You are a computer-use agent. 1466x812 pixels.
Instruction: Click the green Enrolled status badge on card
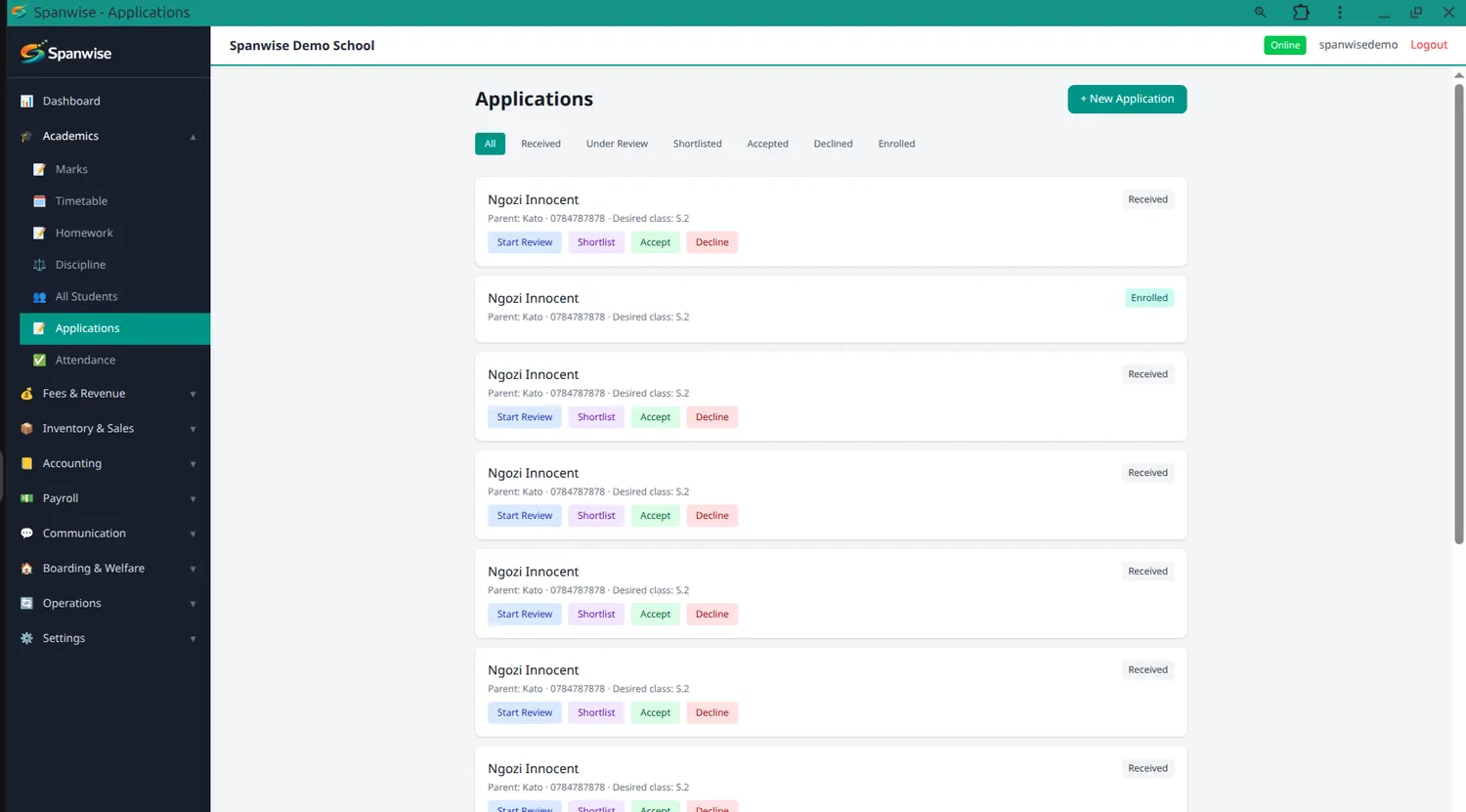pos(1148,298)
